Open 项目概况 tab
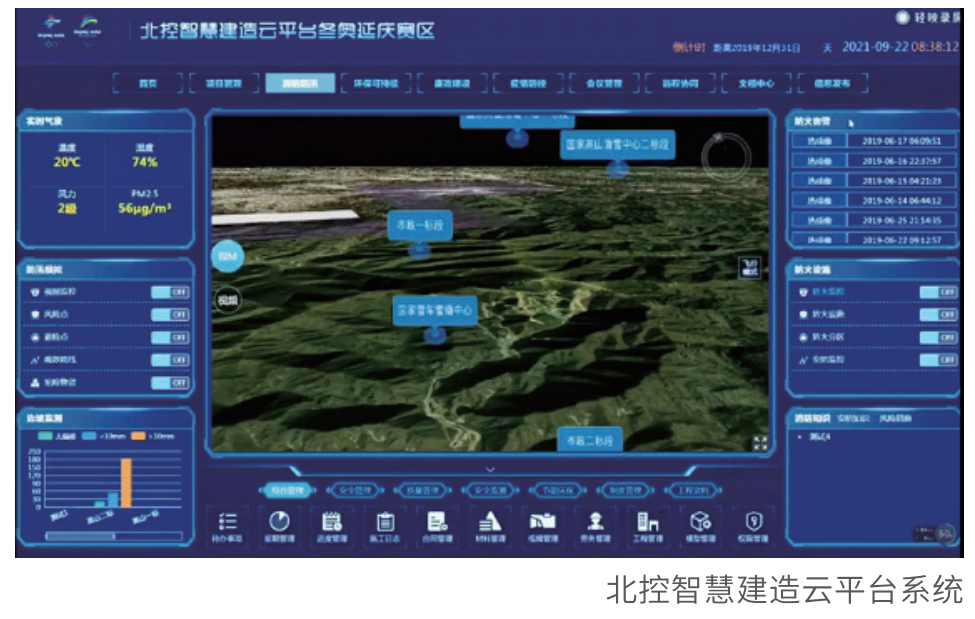Viewport: 975px width, 619px height. pos(224,83)
